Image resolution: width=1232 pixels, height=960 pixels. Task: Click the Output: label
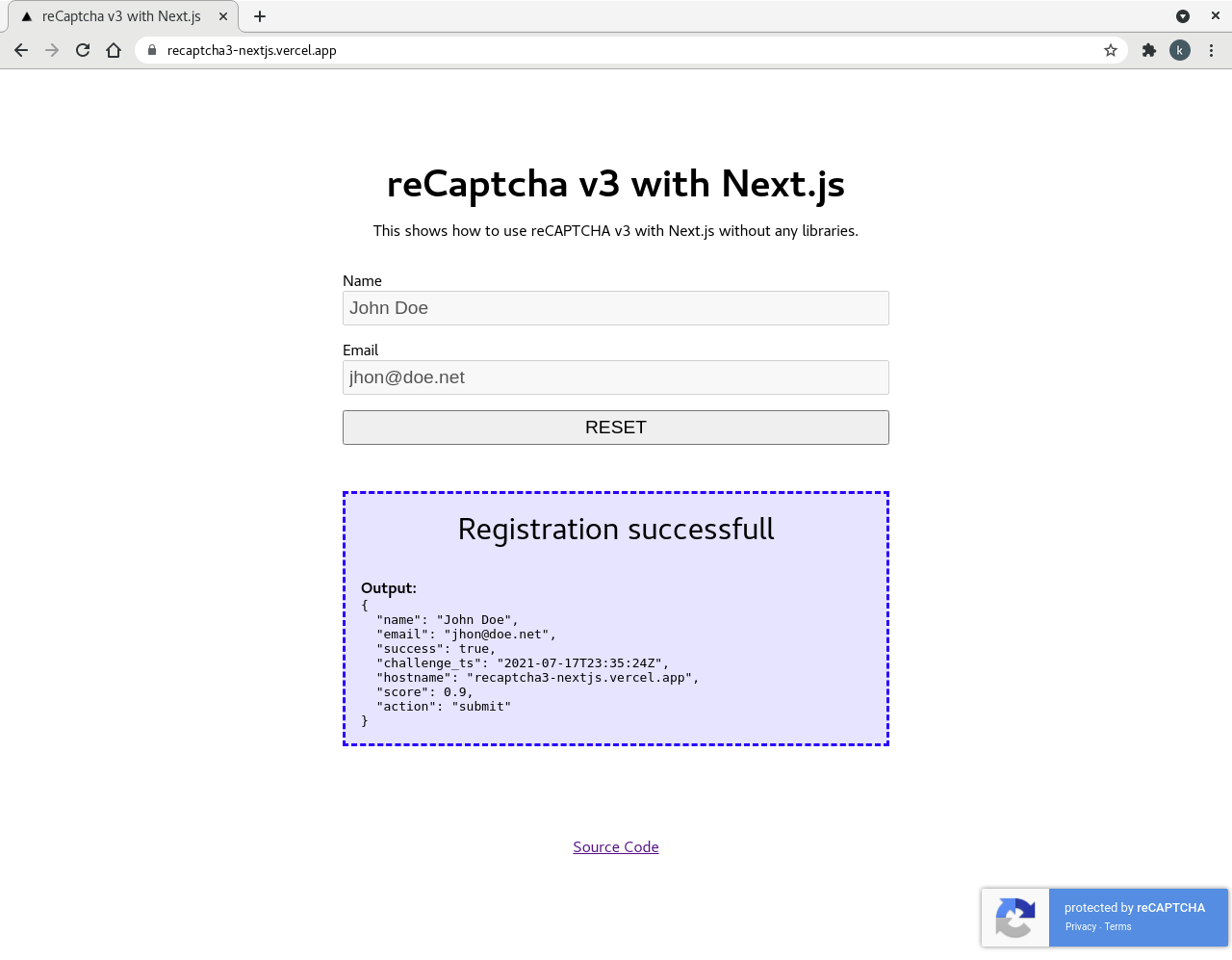[x=389, y=588]
